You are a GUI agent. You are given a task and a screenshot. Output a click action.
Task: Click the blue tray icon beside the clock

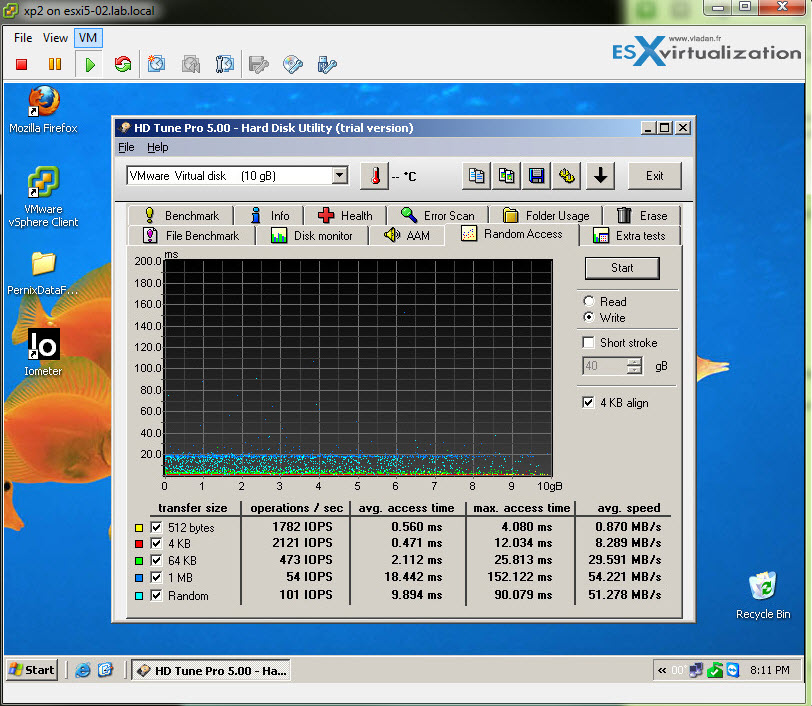pos(733,670)
